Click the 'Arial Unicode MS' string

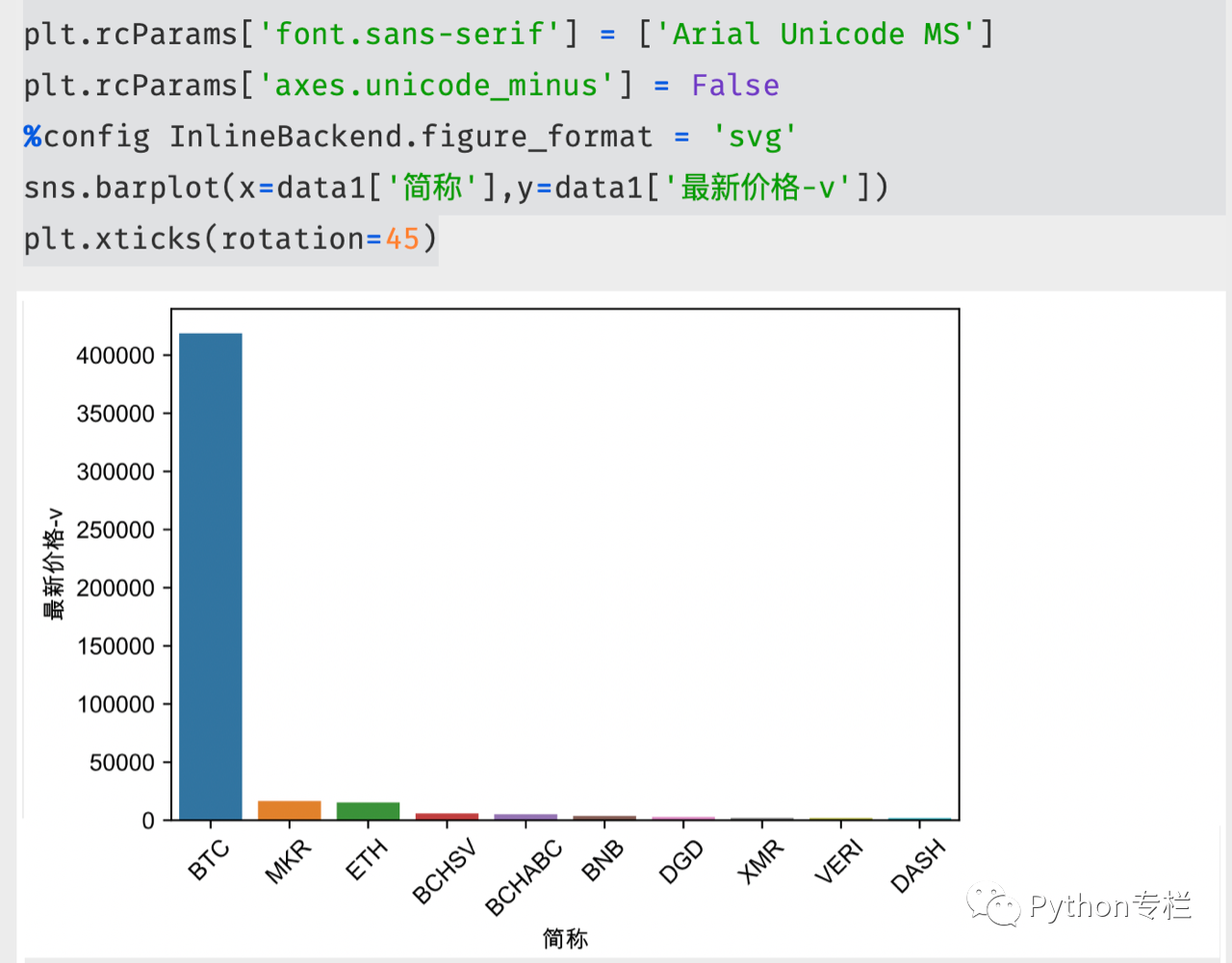[815, 35]
